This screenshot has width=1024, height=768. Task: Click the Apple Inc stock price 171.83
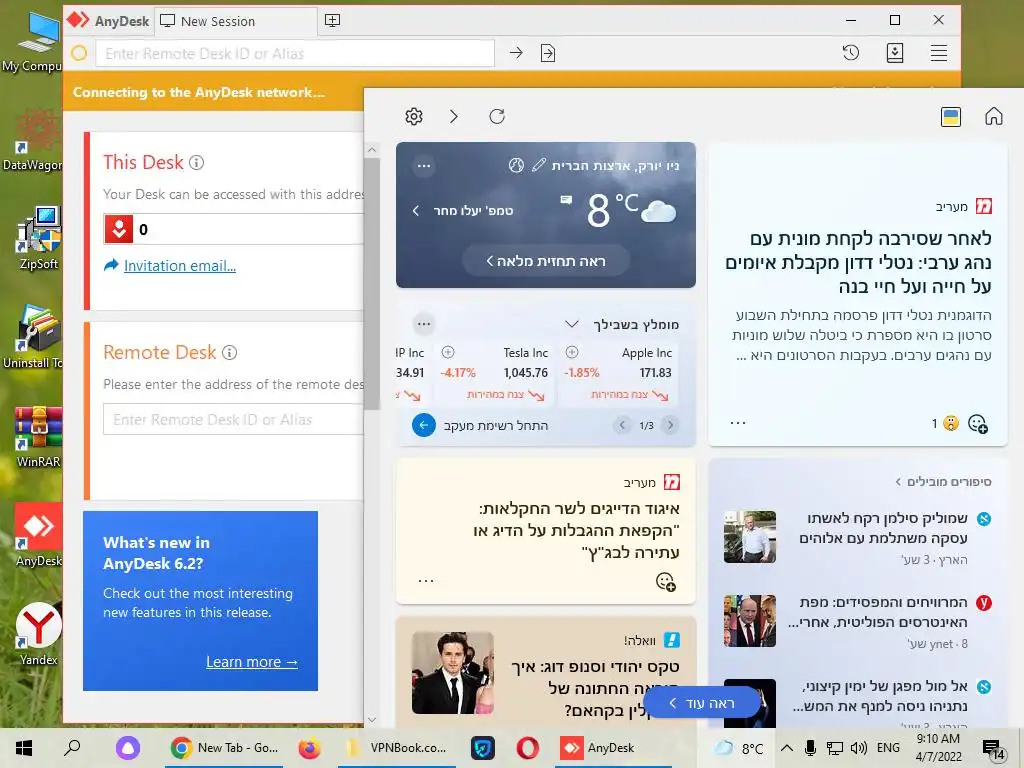[x=655, y=372]
